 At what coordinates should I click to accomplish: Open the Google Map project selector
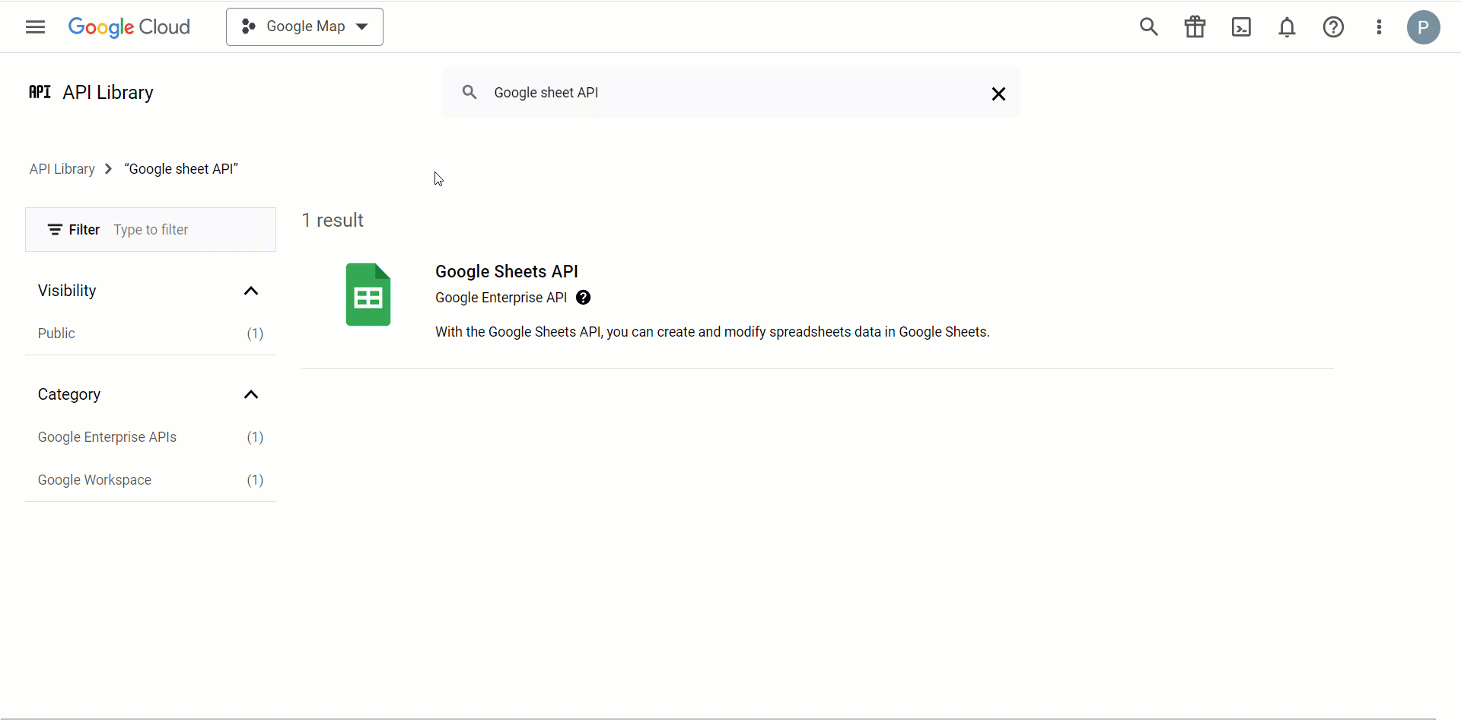(x=305, y=27)
